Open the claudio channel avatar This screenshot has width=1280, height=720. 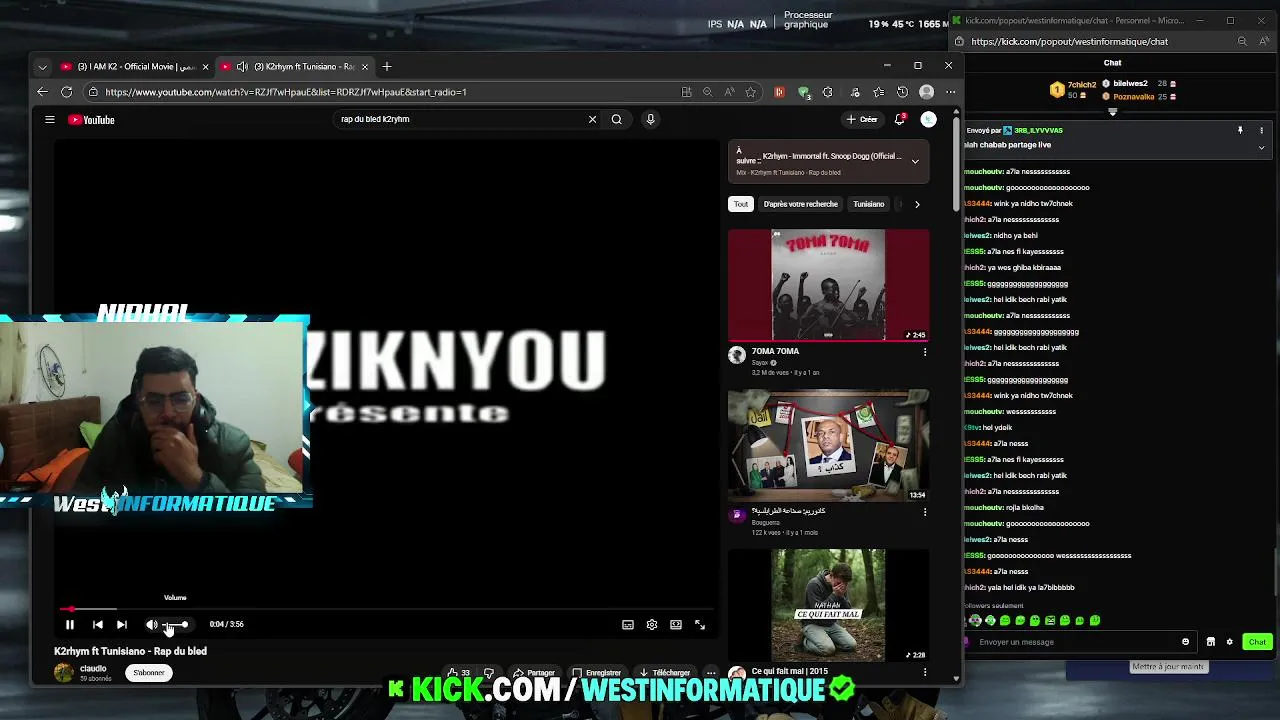point(64,673)
